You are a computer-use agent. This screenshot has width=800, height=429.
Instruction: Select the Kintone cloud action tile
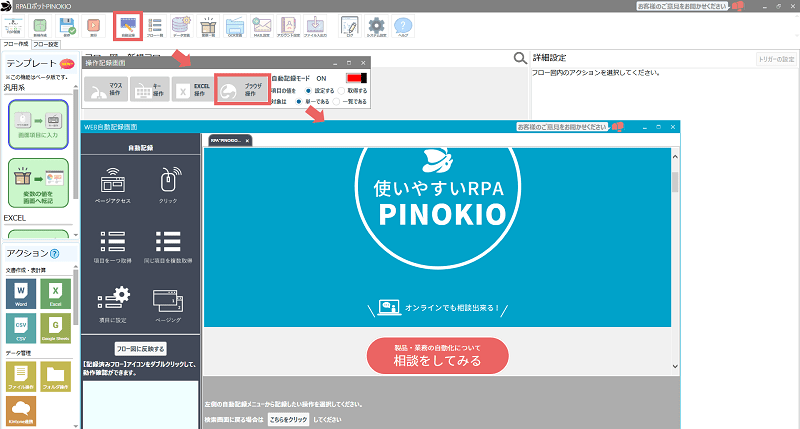[21, 411]
